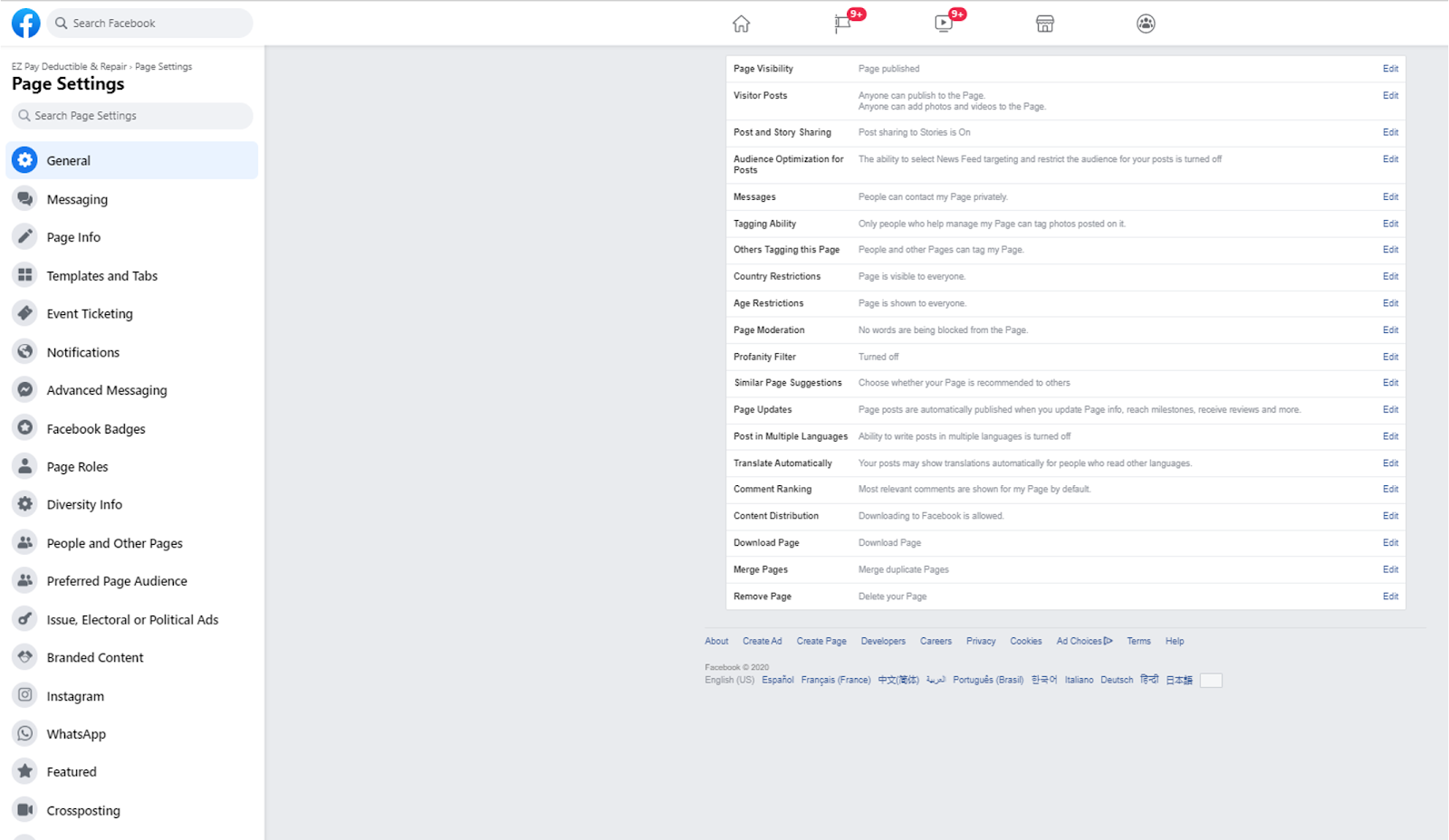The width and height of the screenshot is (1449, 840).
Task: Click the Event Ticketing ticket icon
Action: click(x=25, y=313)
